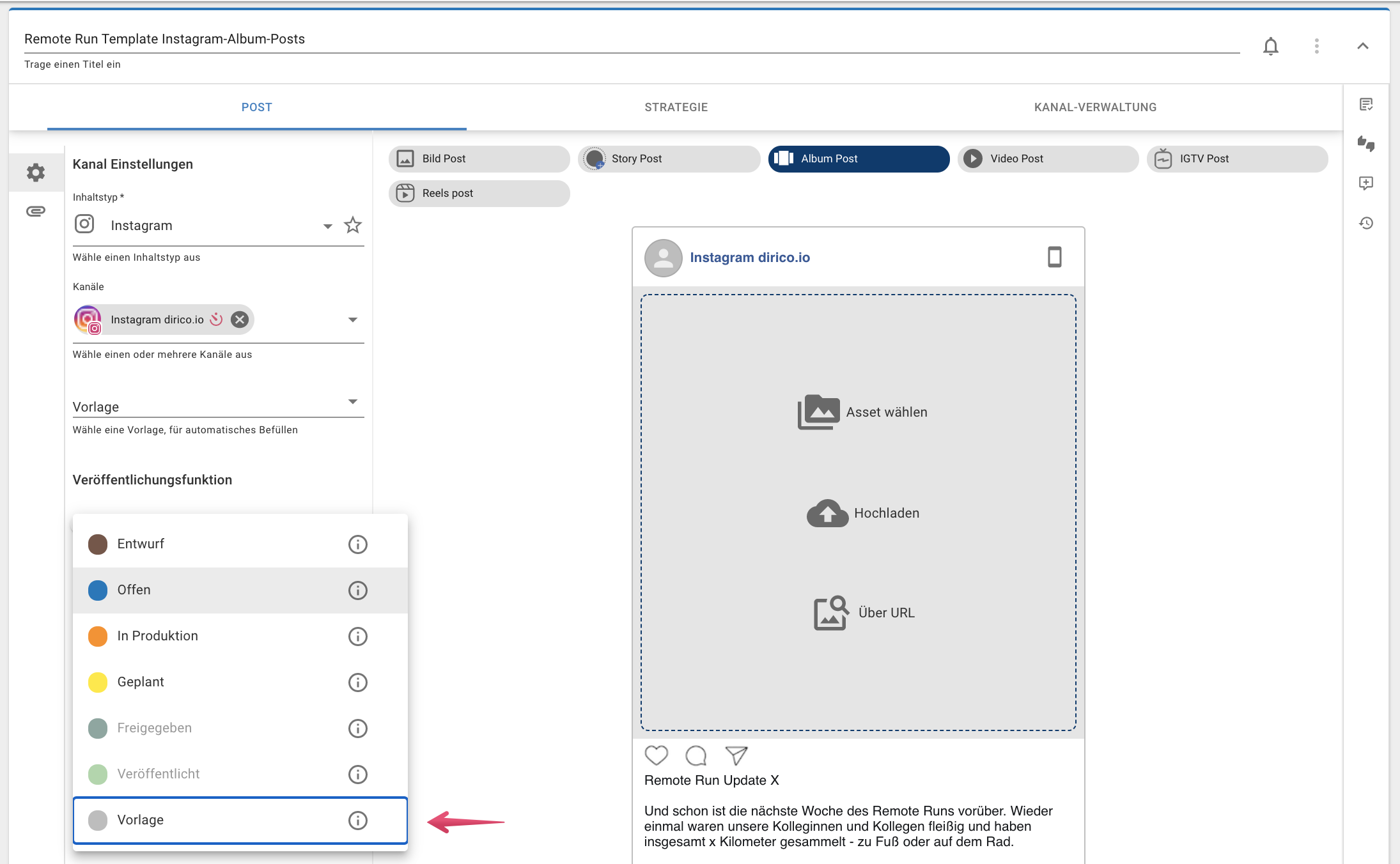1400x864 pixels.
Task: Select Video Post type
Action: 1048,158
